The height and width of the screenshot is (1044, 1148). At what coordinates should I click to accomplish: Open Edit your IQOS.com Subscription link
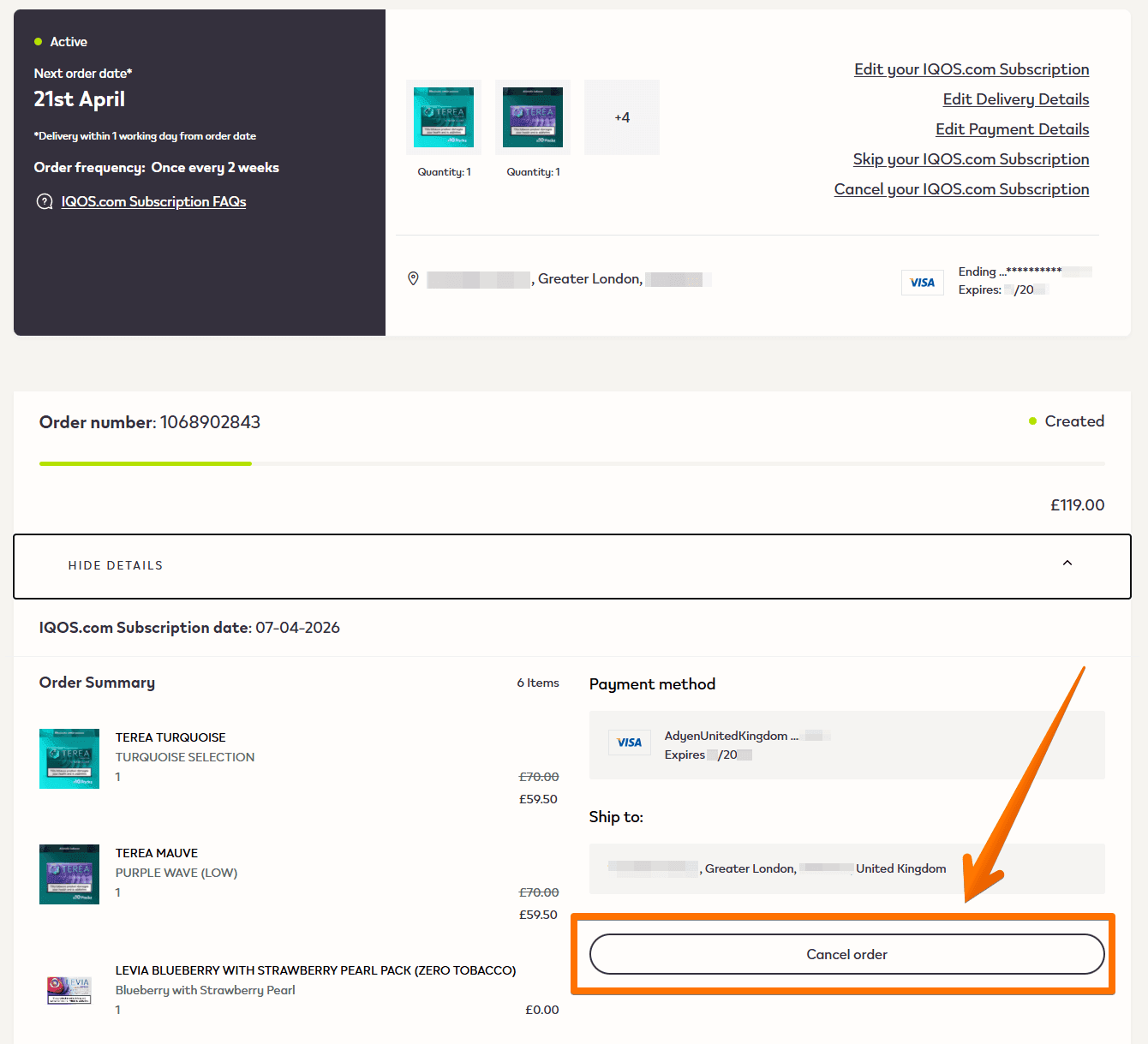pyautogui.click(x=972, y=69)
